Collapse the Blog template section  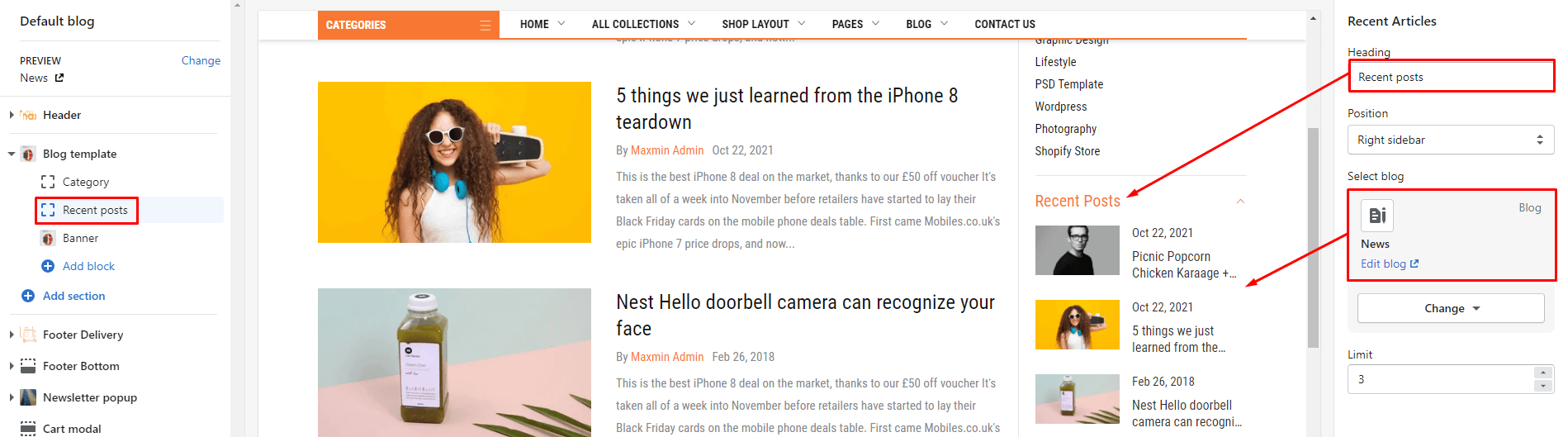click(x=12, y=154)
